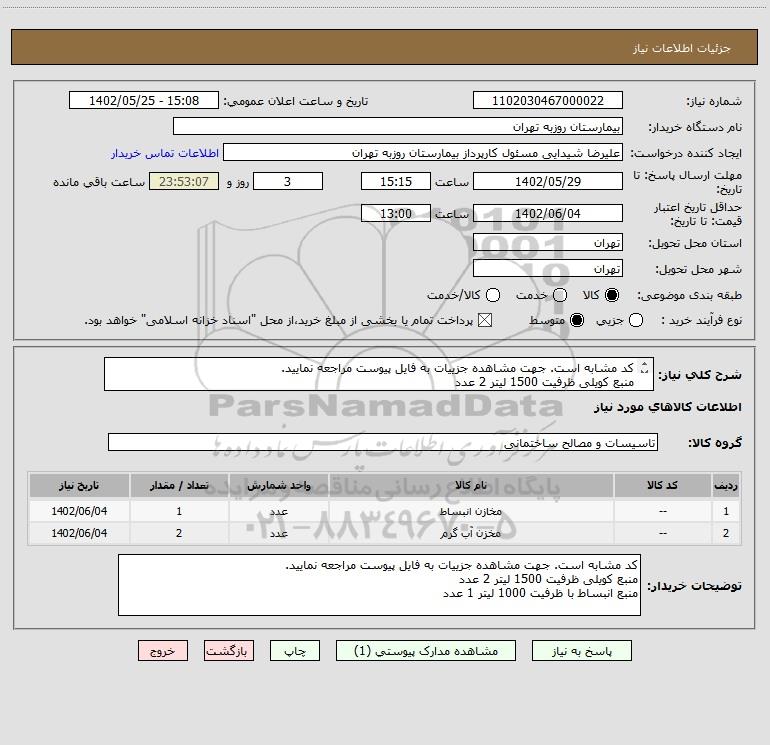Click the شماره نیاز field 1102030467000022
The image size is (770, 745).
[548, 100]
